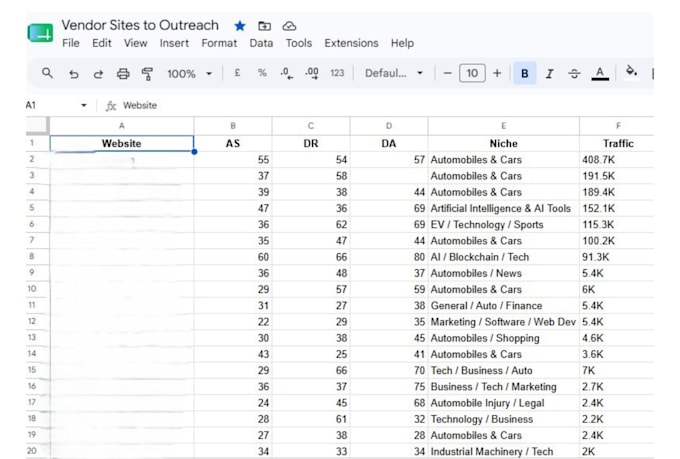This screenshot has height=459, width=680.
Task: Click the select all corner box
Action: pyautogui.click(x=37, y=125)
